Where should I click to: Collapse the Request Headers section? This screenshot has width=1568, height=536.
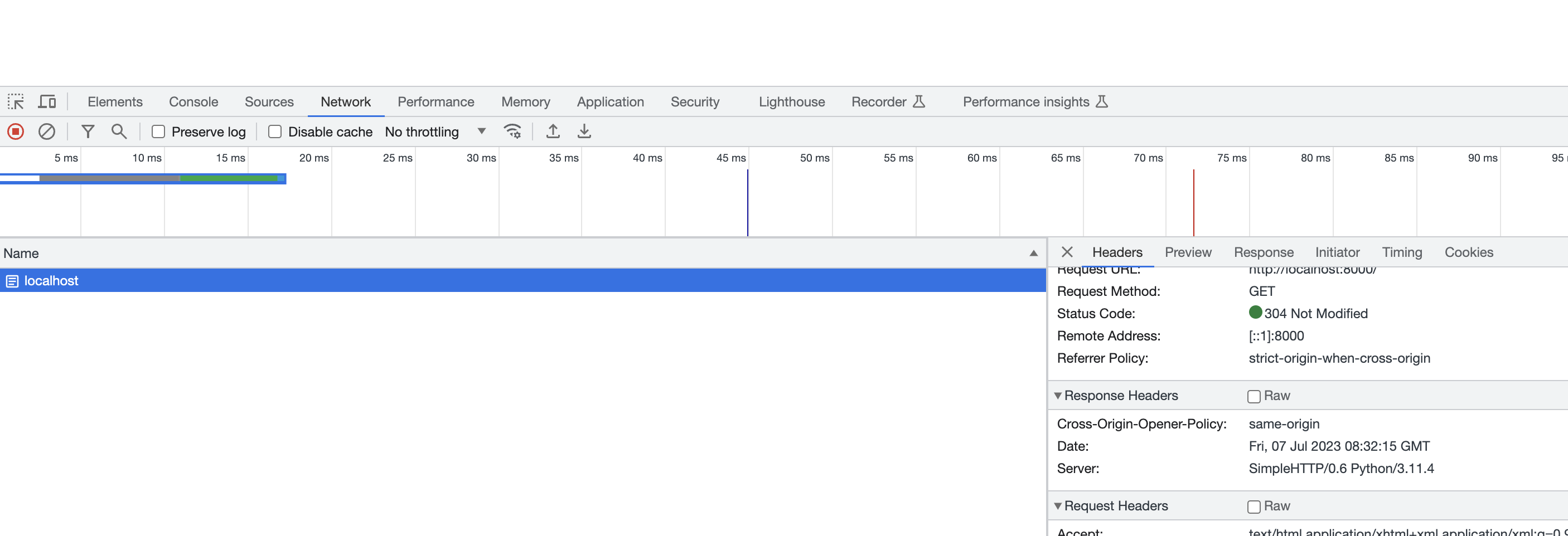click(x=1058, y=506)
